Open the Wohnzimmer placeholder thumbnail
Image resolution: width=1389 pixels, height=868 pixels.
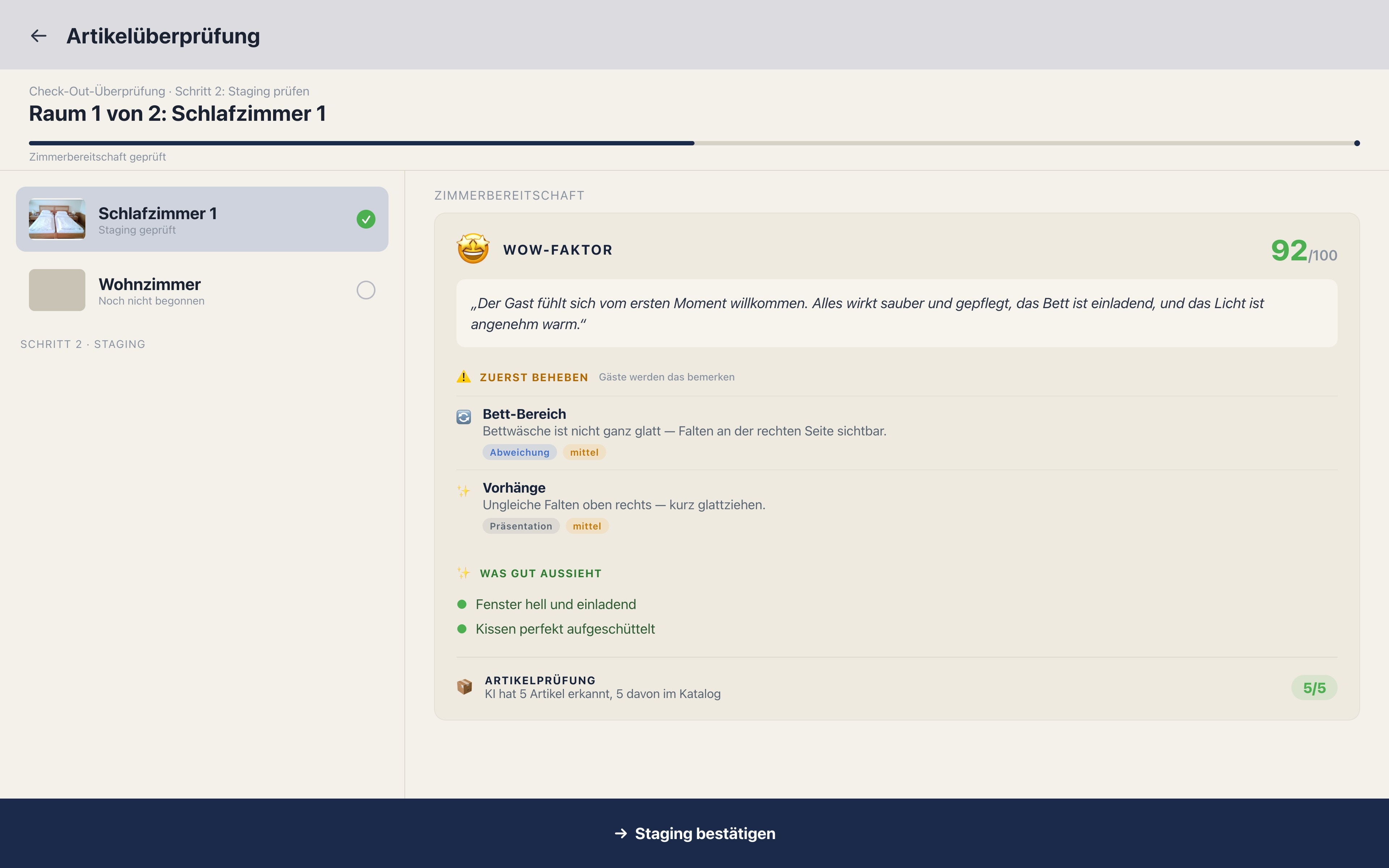click(x=57, y=290)
